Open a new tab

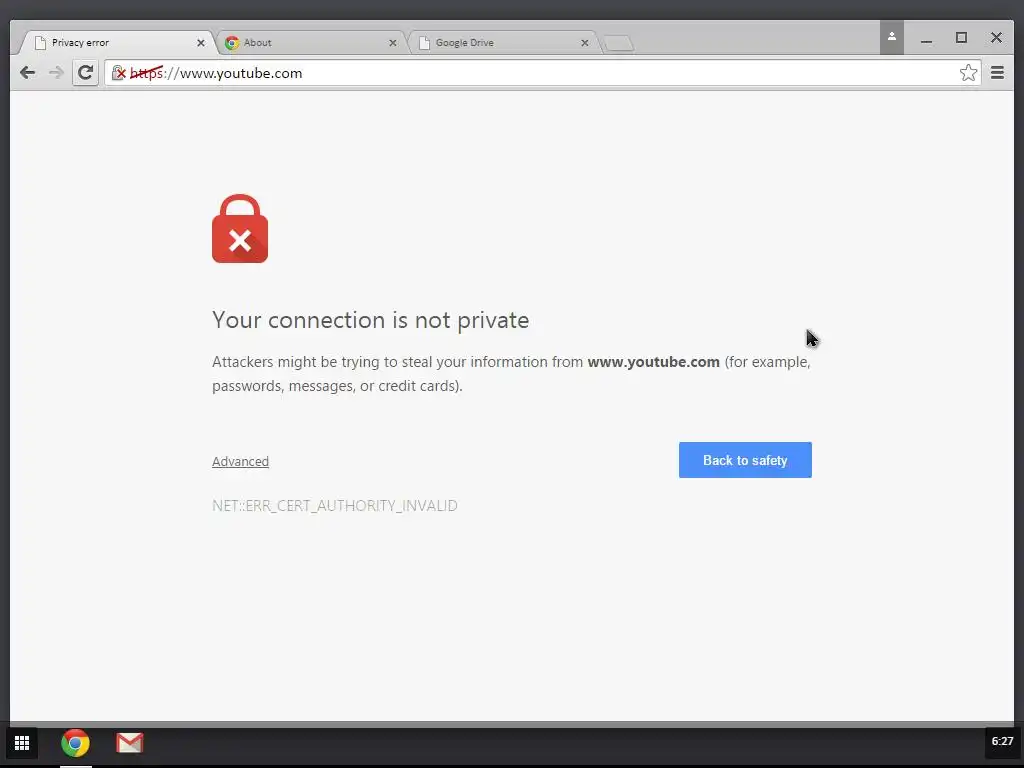(618, 43)
